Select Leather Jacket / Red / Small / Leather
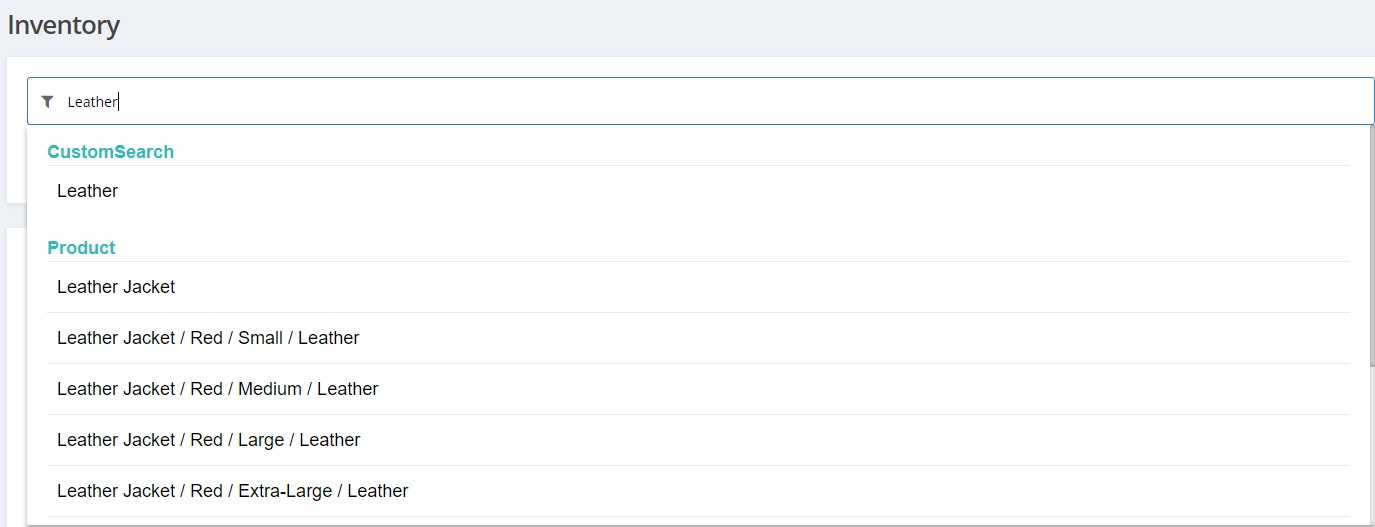 click(x=208, y=338)
